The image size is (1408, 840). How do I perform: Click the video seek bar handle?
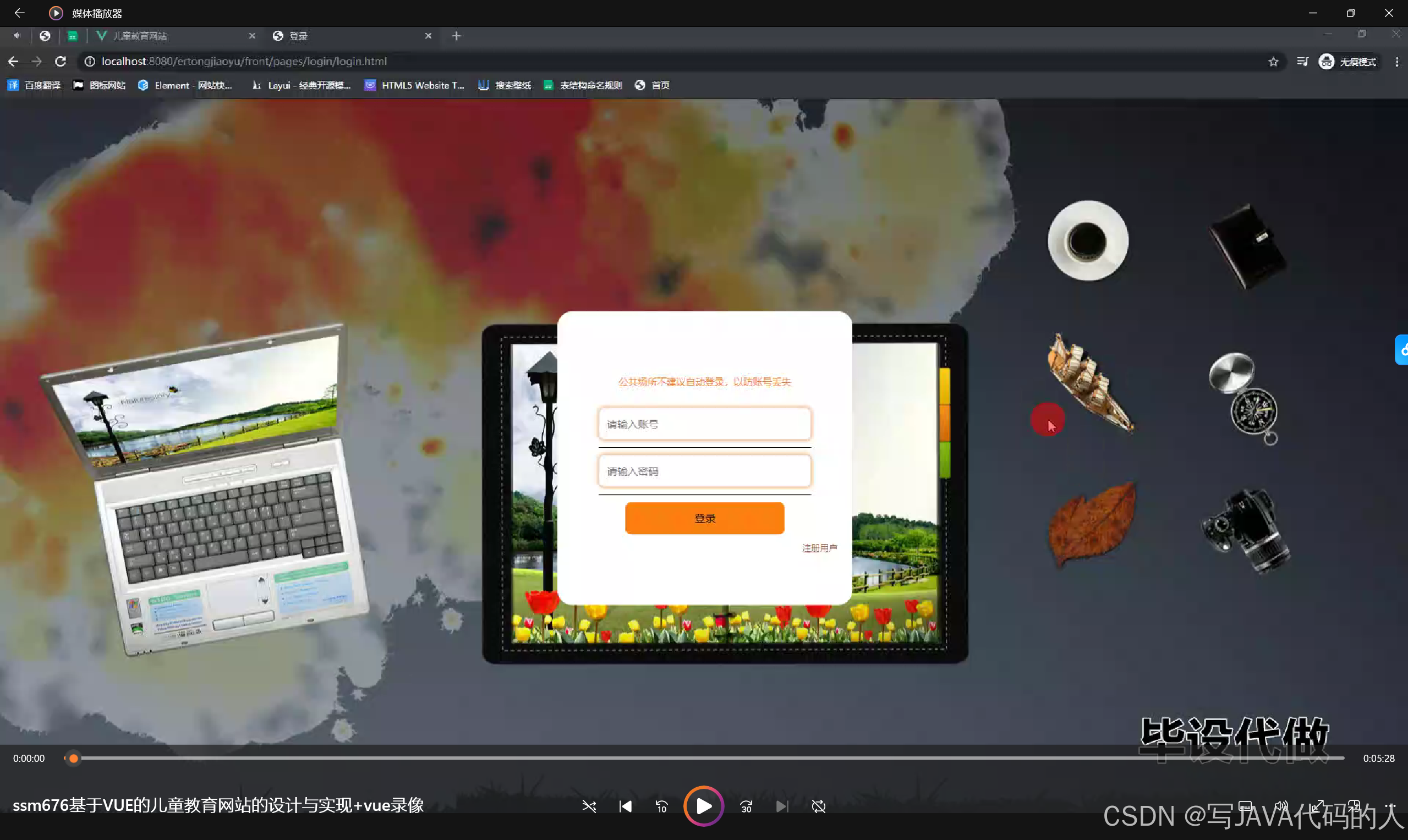click(74, 758)
